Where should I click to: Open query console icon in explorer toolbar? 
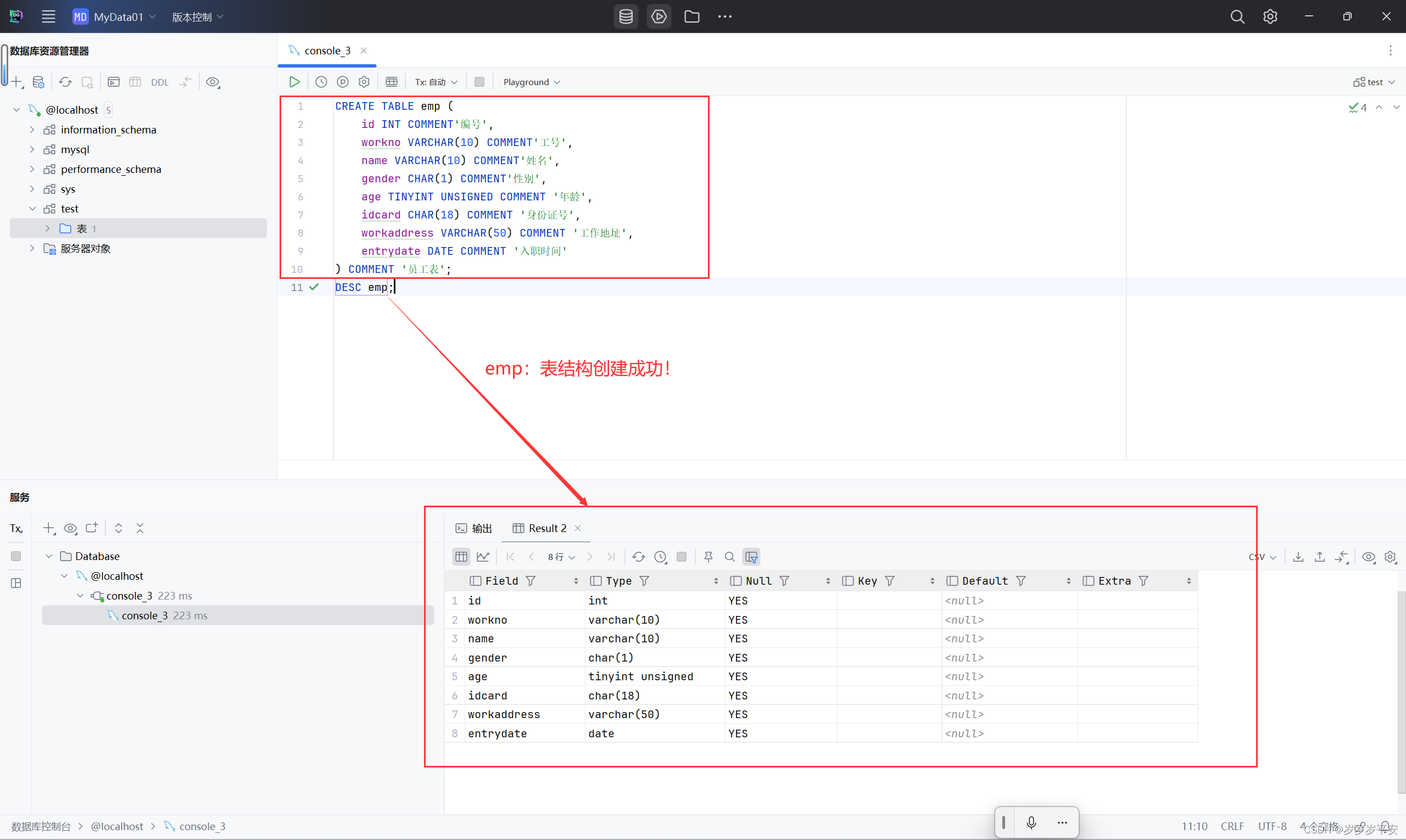pyautogui.click(x=114, y=82)
